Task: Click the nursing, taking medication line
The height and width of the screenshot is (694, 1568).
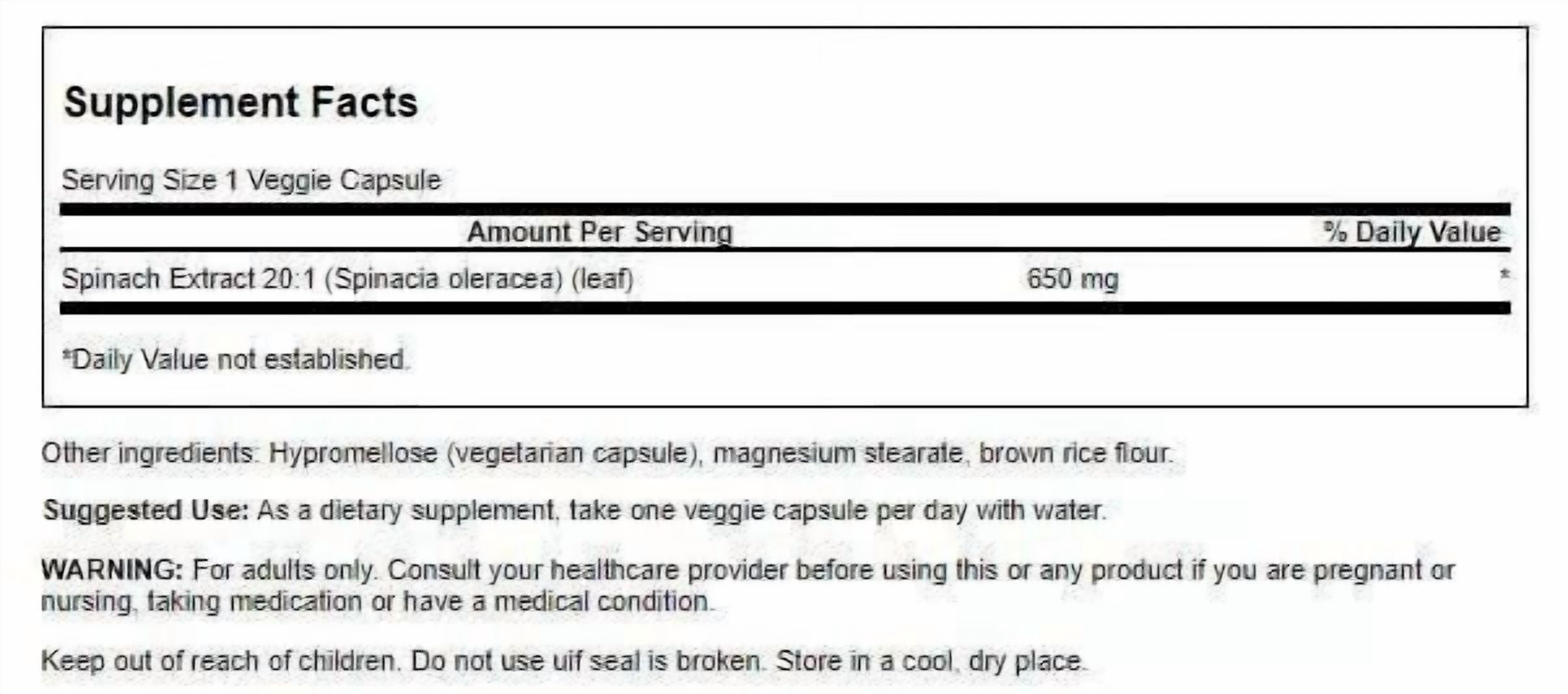Action: (378, 601)
